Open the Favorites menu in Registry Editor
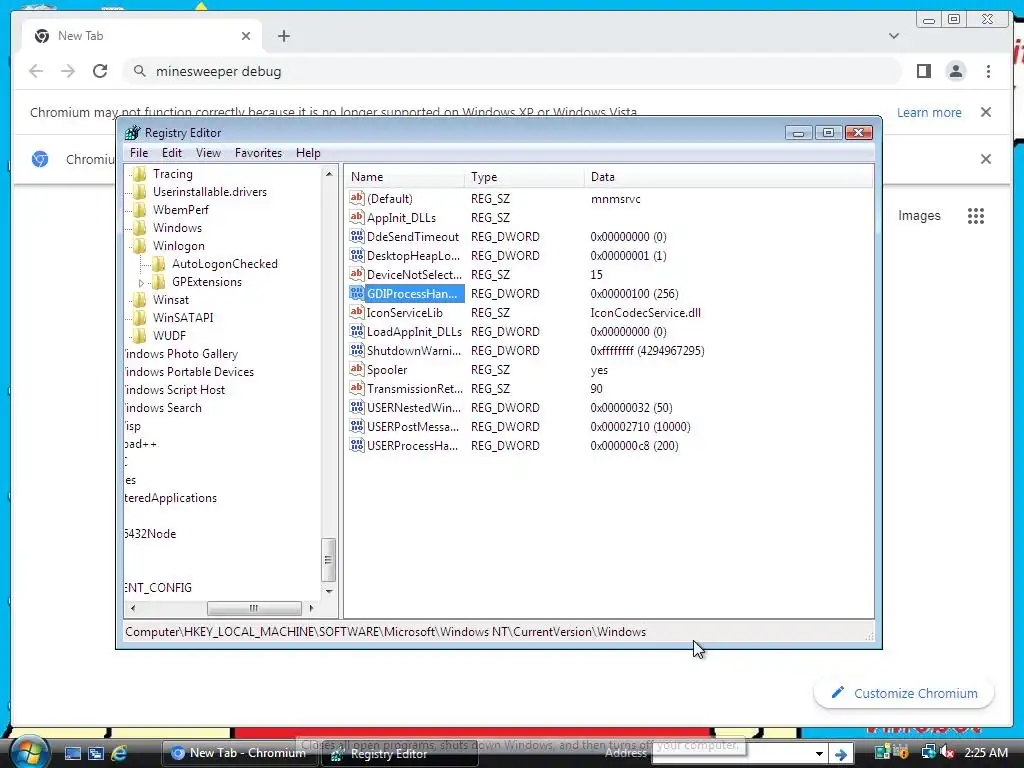The image size is (1024, 768). [258, 153]
